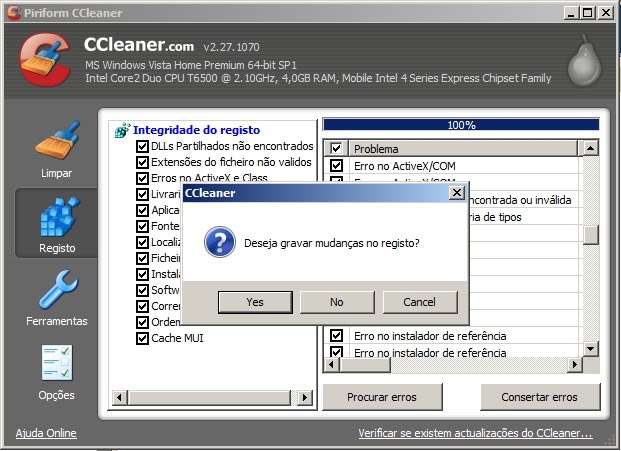621x451 pixels.
Task: Click the 100% scan progress bar
Action: (x=461, y=125)
